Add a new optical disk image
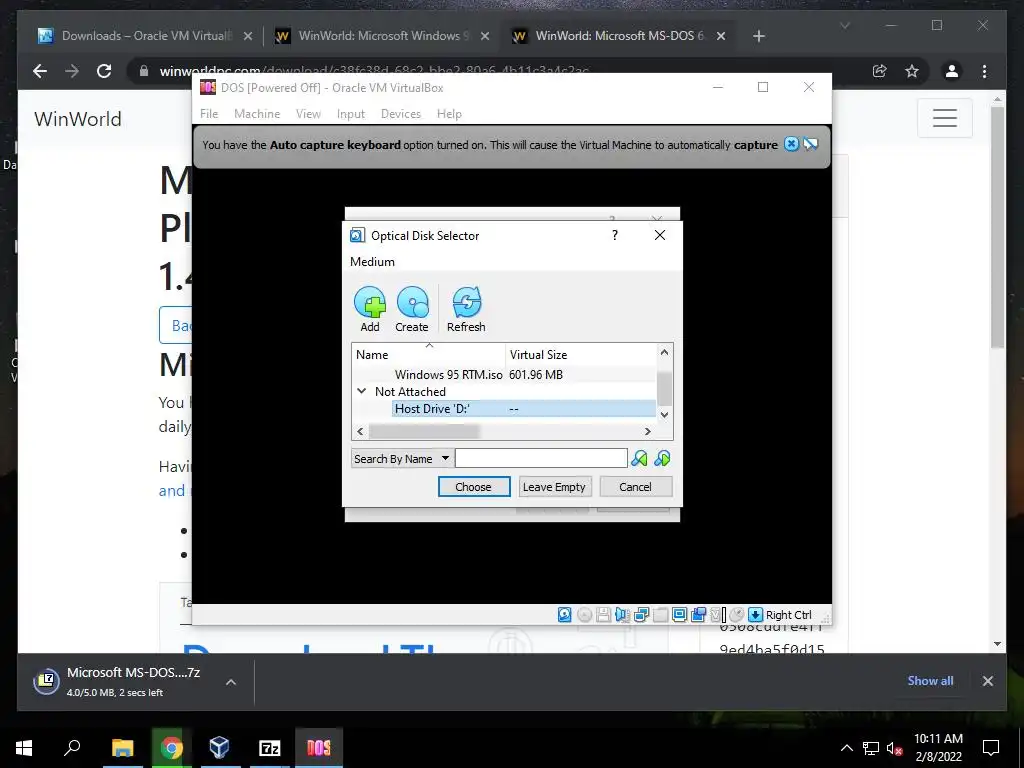 [370, 310]
